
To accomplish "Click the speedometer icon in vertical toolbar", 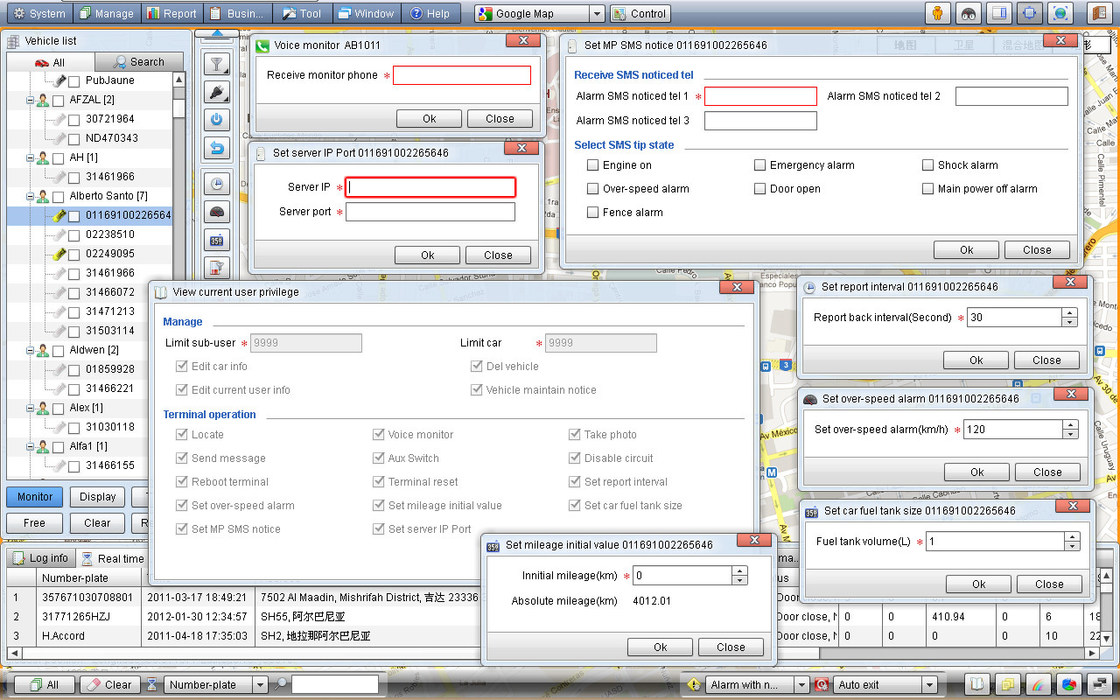I will pos(217,212).
